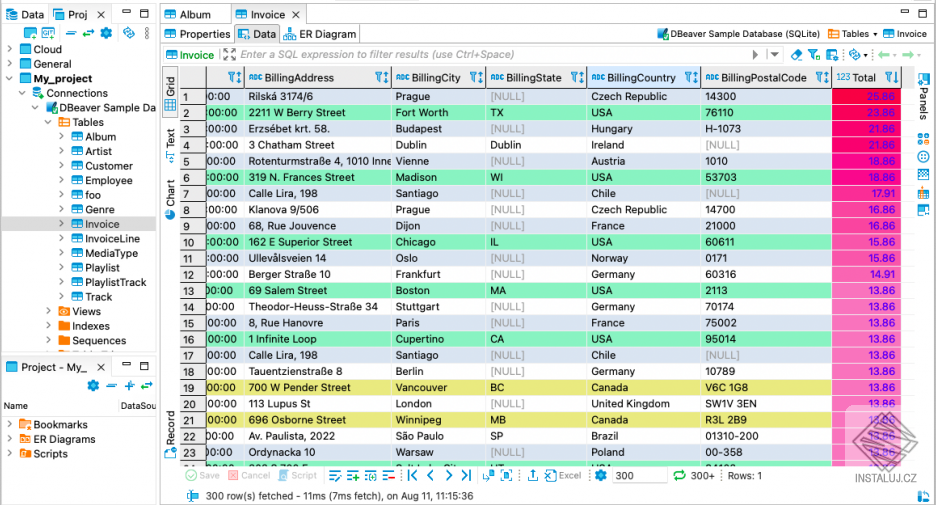The height and width of the screenshot is (505, 936).
Task: Click the Excel export button
Action: pos(563,476)
